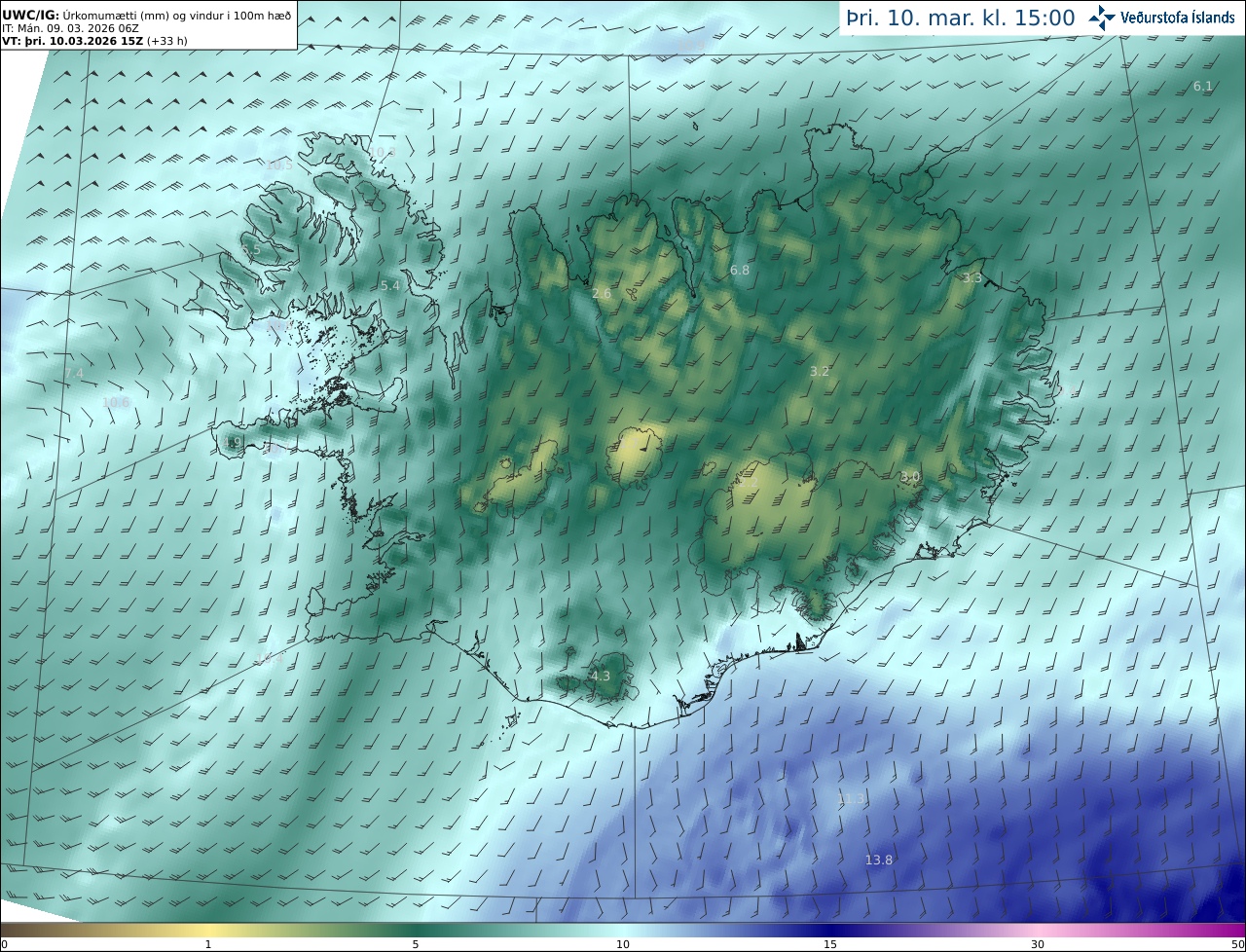
Task: Click the 6.8 value on the north coast
Action: point(740,270)
